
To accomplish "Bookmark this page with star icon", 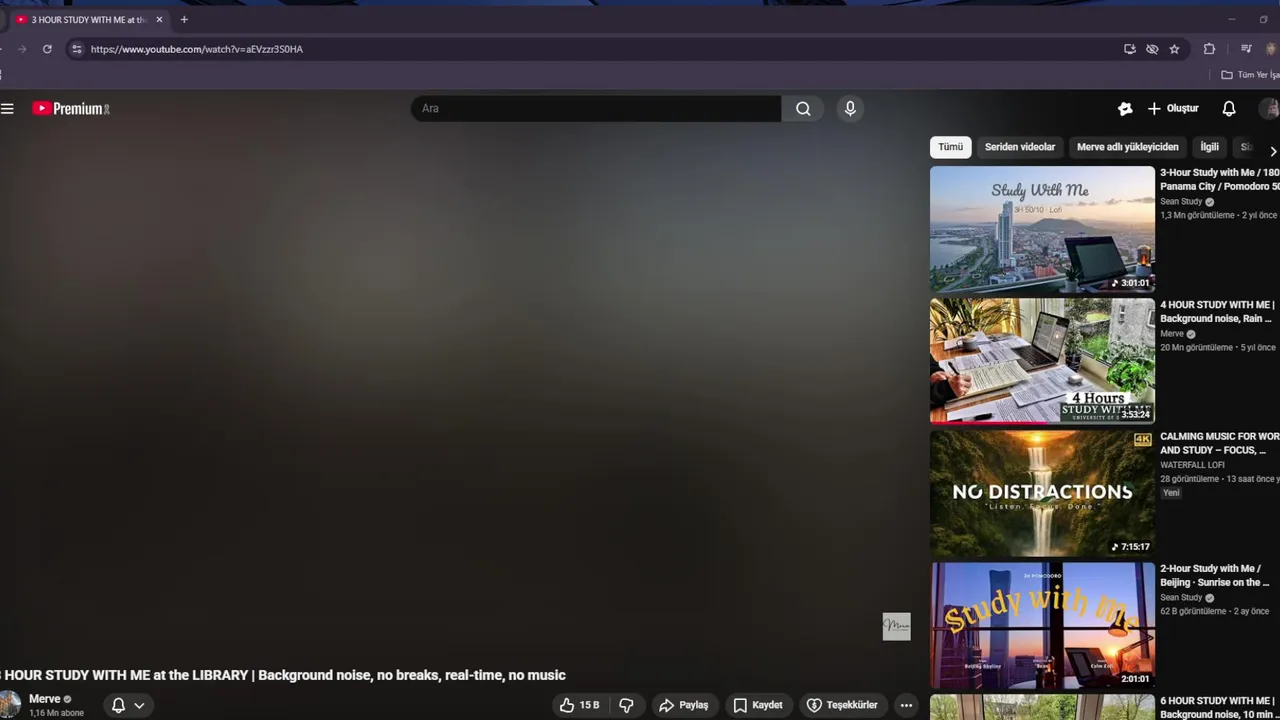I will tap(1174, 49).
